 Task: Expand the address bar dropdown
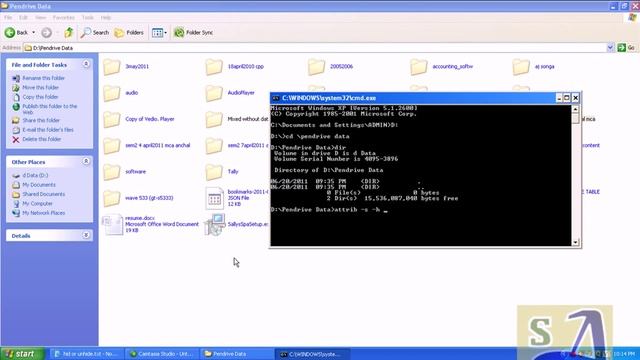(x=610, y=48)
